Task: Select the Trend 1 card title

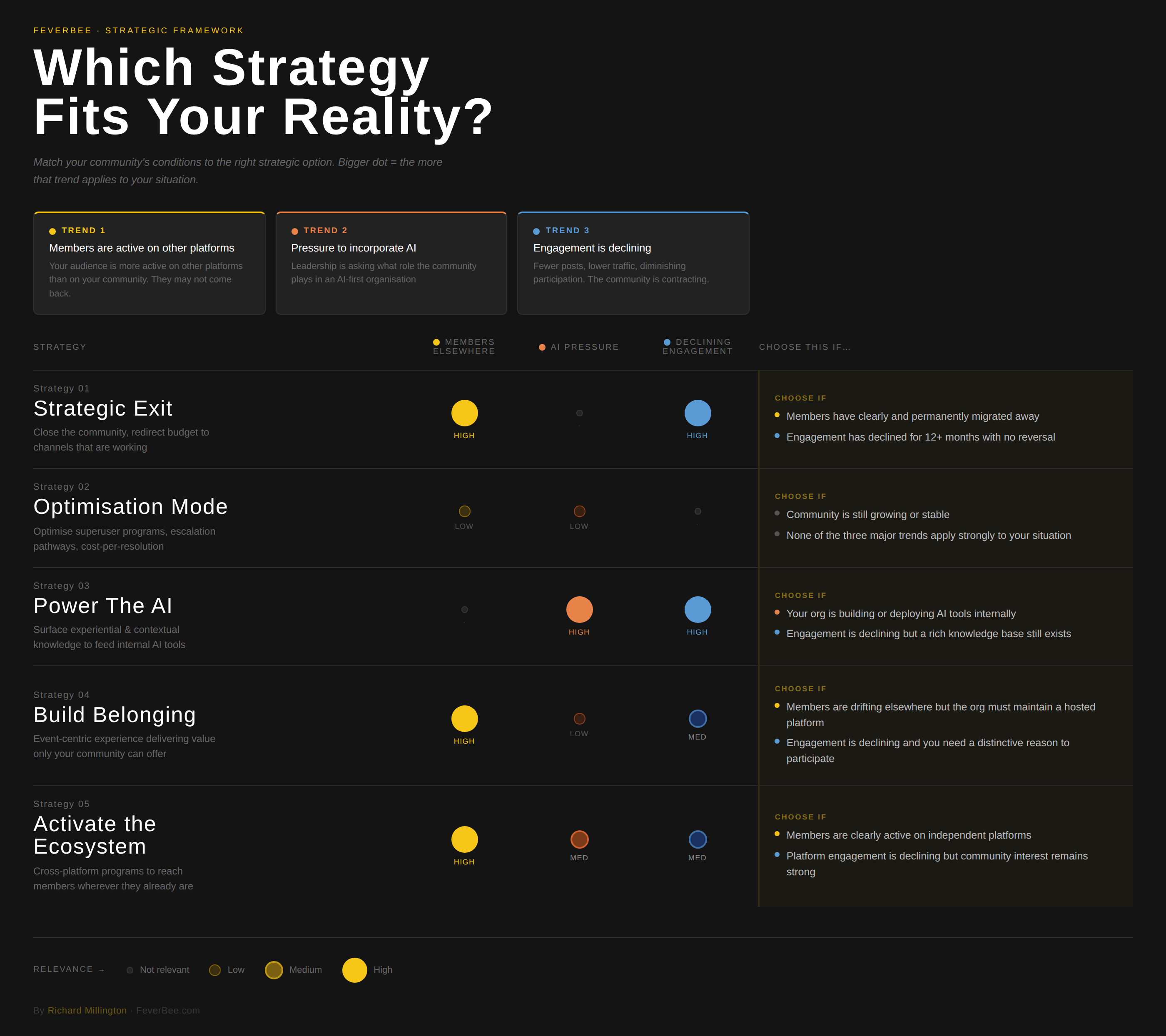Action: [142, 248]
